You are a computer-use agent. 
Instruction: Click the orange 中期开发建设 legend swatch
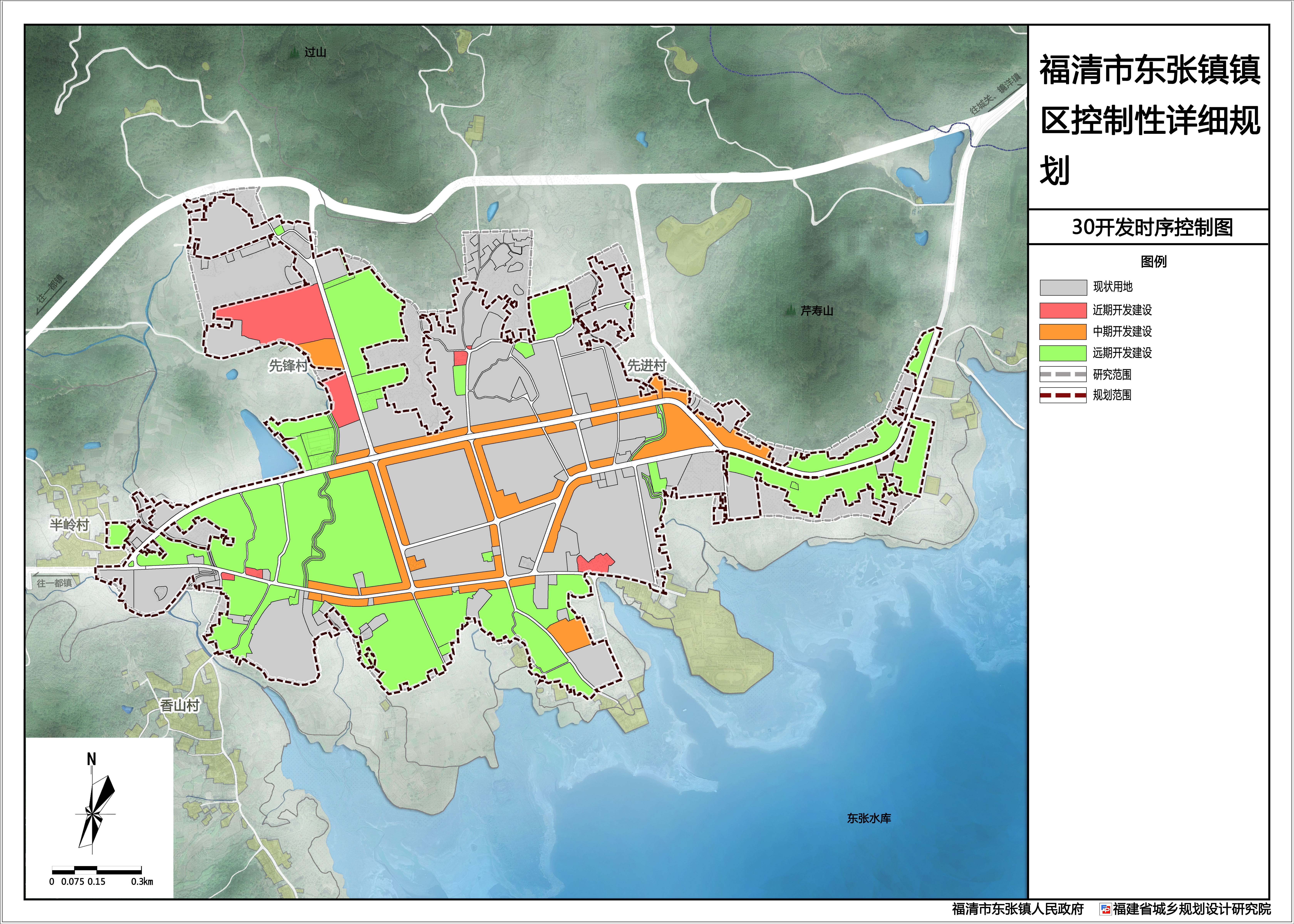1063,332
